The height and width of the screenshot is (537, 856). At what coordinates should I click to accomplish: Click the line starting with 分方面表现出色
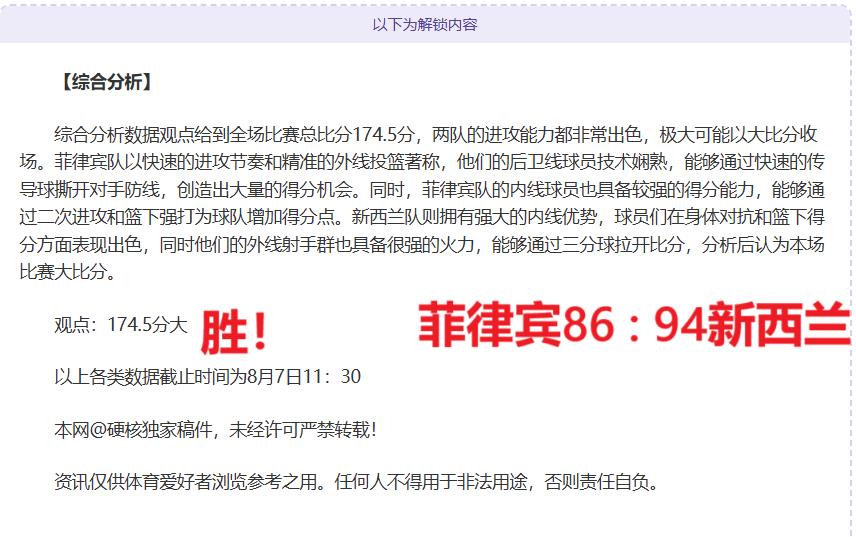[x=422, y=244]
